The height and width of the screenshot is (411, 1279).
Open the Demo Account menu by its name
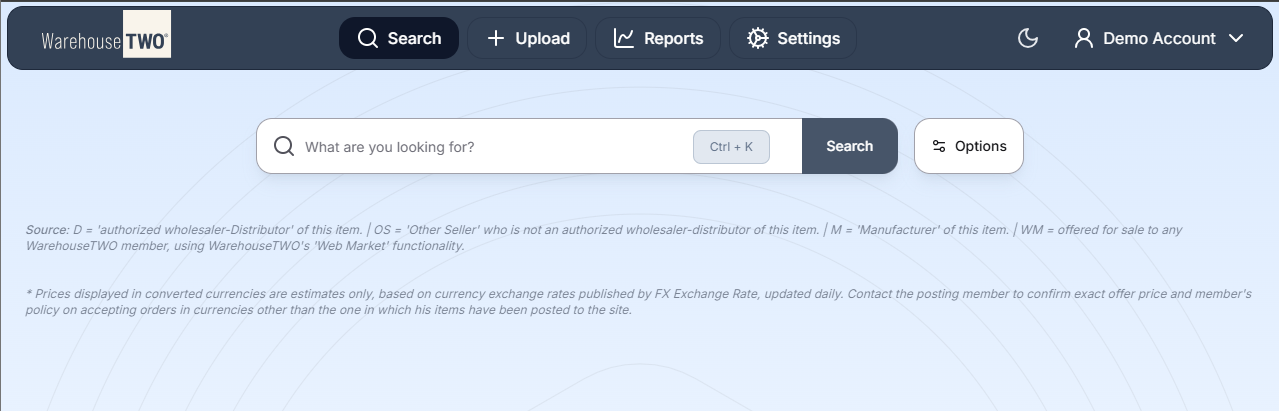1159,38
